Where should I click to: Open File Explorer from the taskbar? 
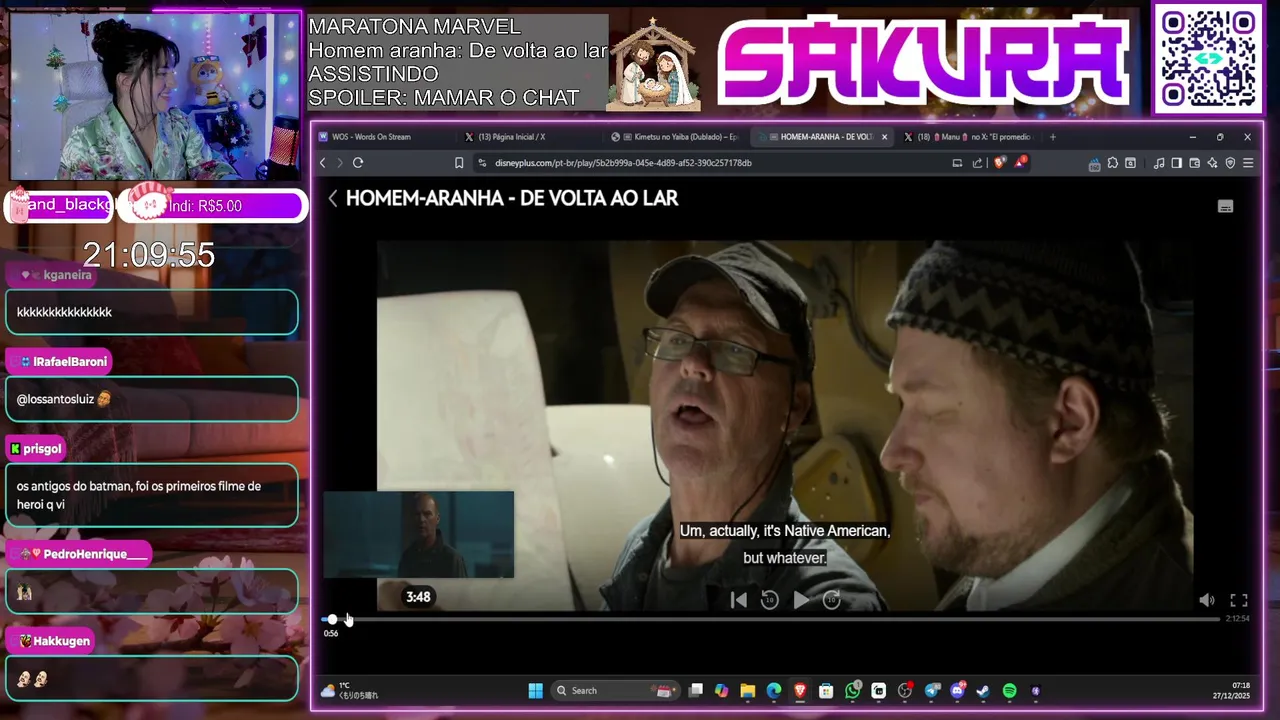point(748,691)
